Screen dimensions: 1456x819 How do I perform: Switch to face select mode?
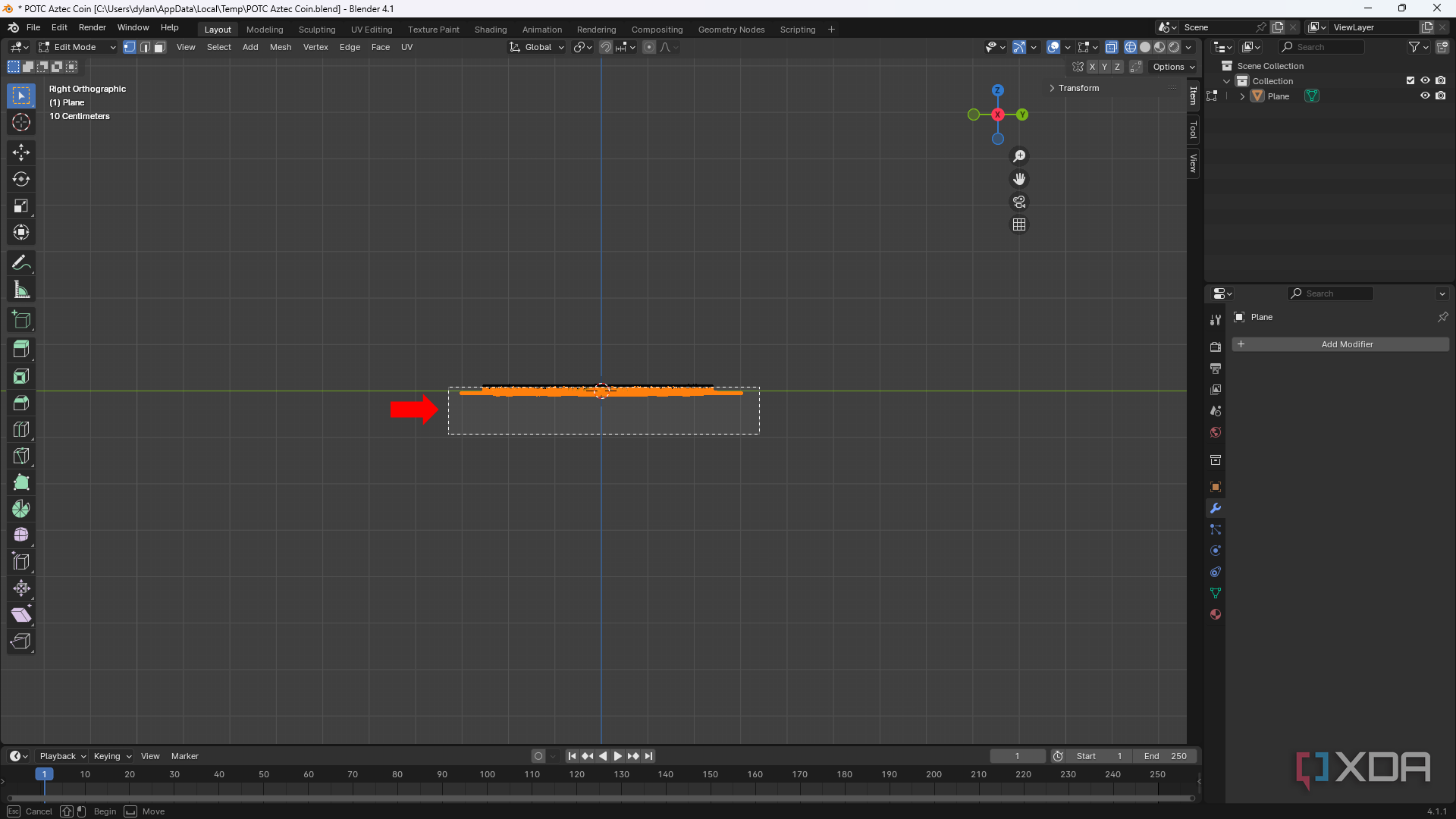pyautogui.click(x=159, y=47)
